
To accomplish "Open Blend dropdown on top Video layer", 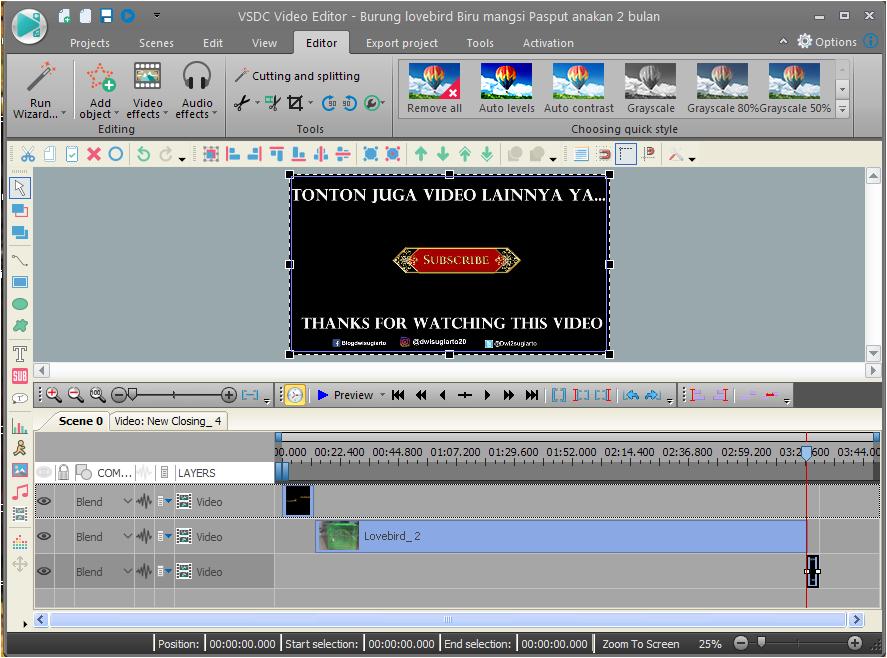I will 127,501.
